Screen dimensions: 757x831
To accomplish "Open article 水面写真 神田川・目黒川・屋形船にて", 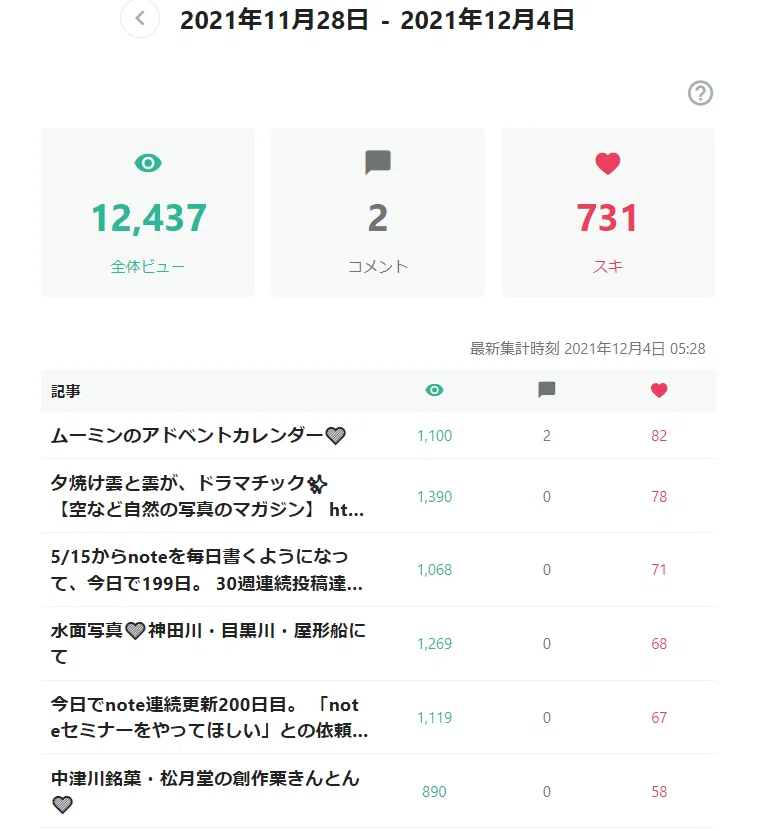I will tap(208, 643).
